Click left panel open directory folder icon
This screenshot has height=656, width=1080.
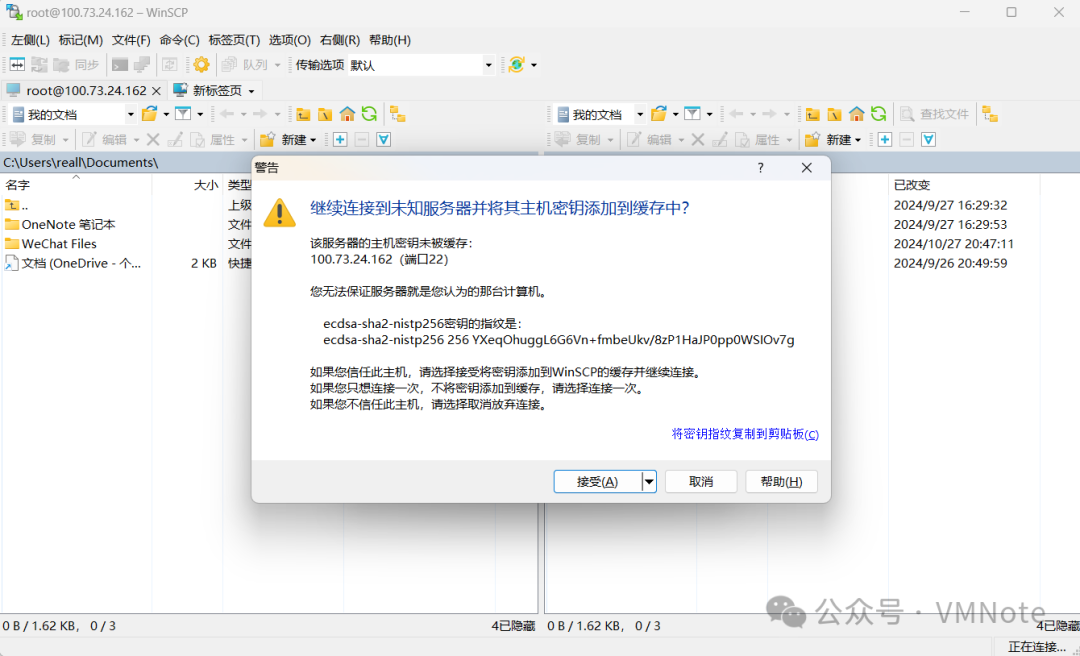[x=149, y=114]
